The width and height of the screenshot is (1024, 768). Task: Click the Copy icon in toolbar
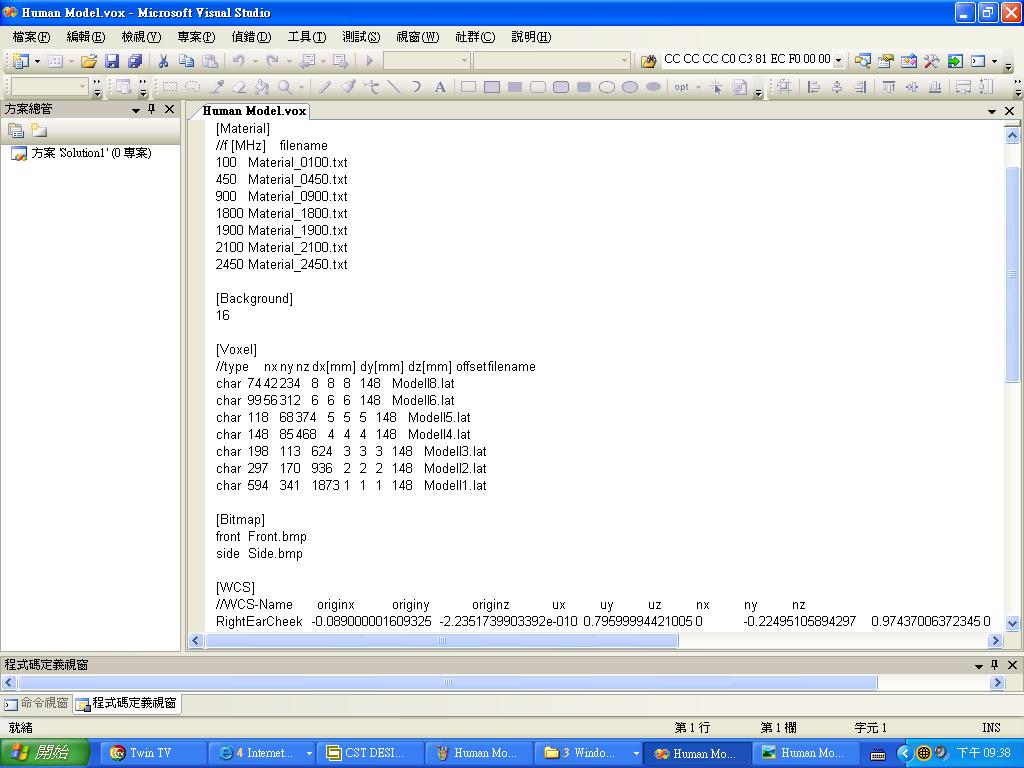click(x=186, y=61)
